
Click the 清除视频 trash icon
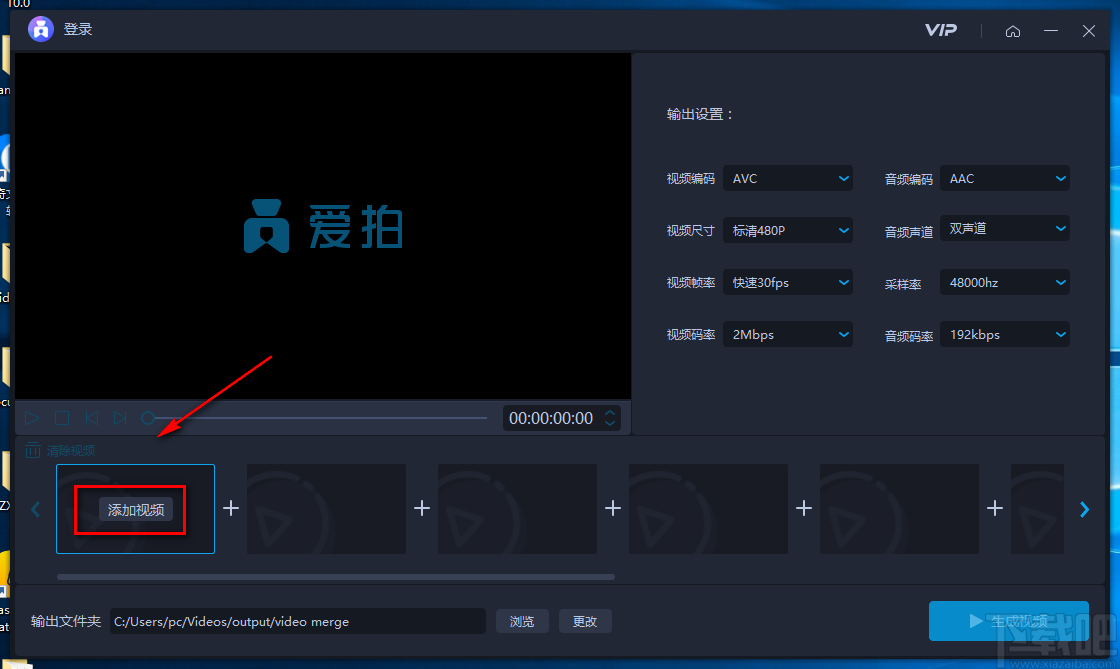click(x=33, y=451)
